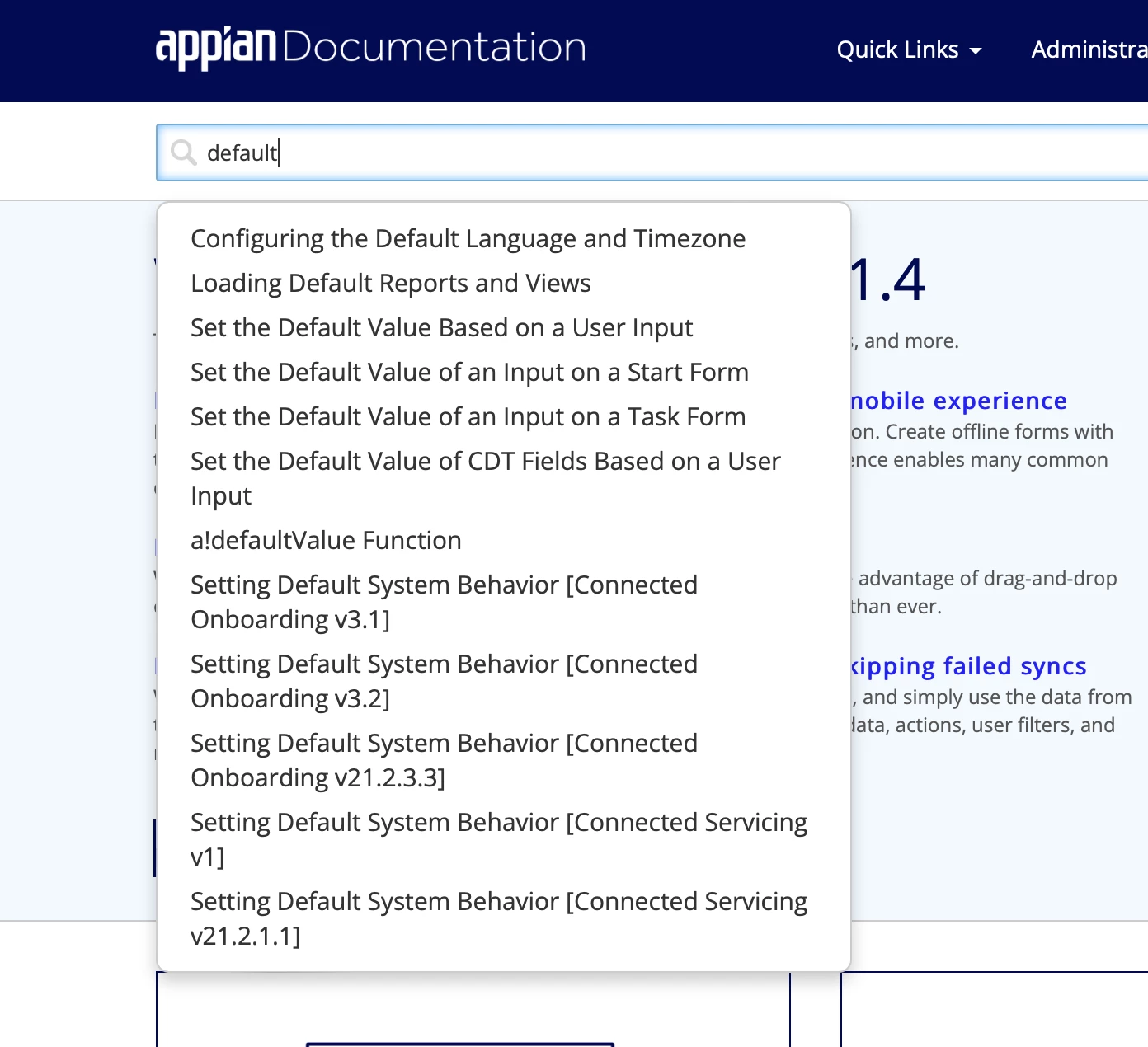Click into the search field containing 'default'

pos(652,153)
